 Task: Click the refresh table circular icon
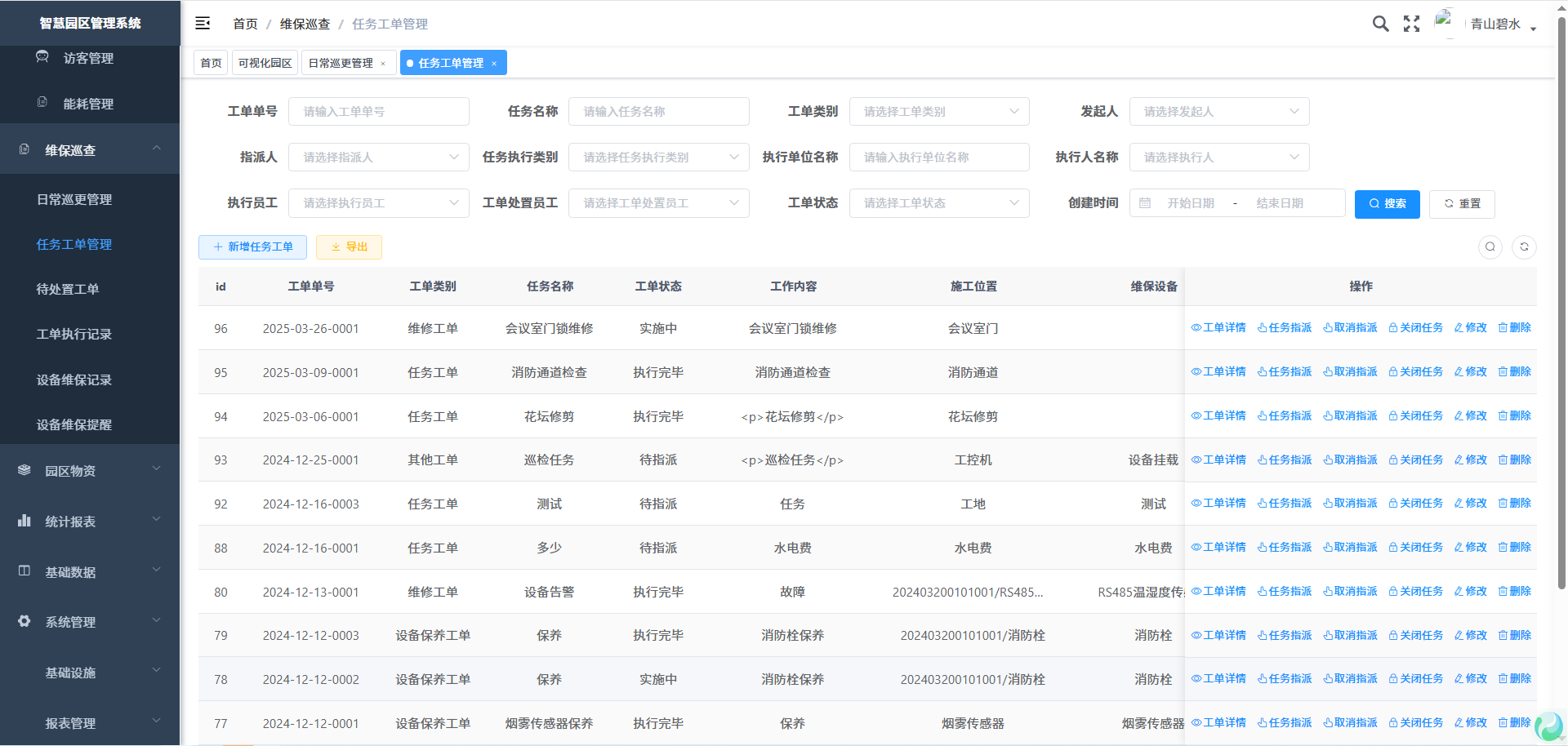point(1524,247)
